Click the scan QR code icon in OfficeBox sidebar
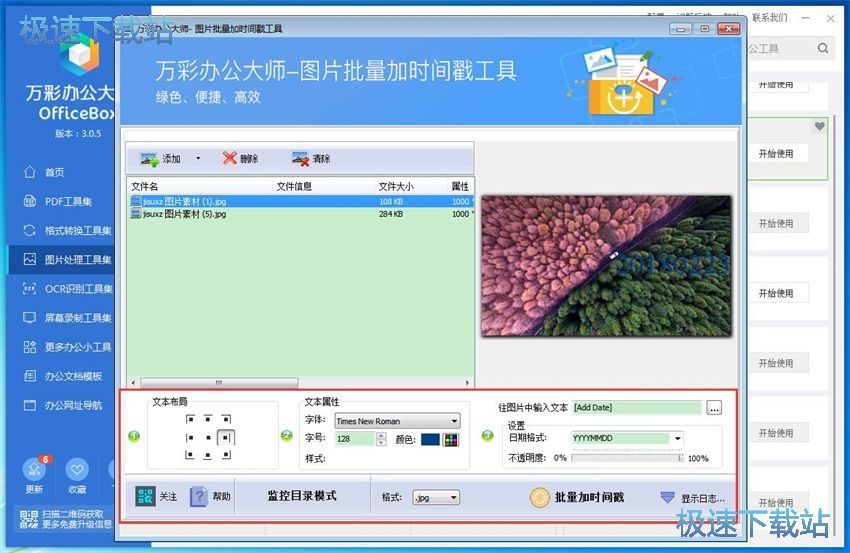 coord(29,519)
